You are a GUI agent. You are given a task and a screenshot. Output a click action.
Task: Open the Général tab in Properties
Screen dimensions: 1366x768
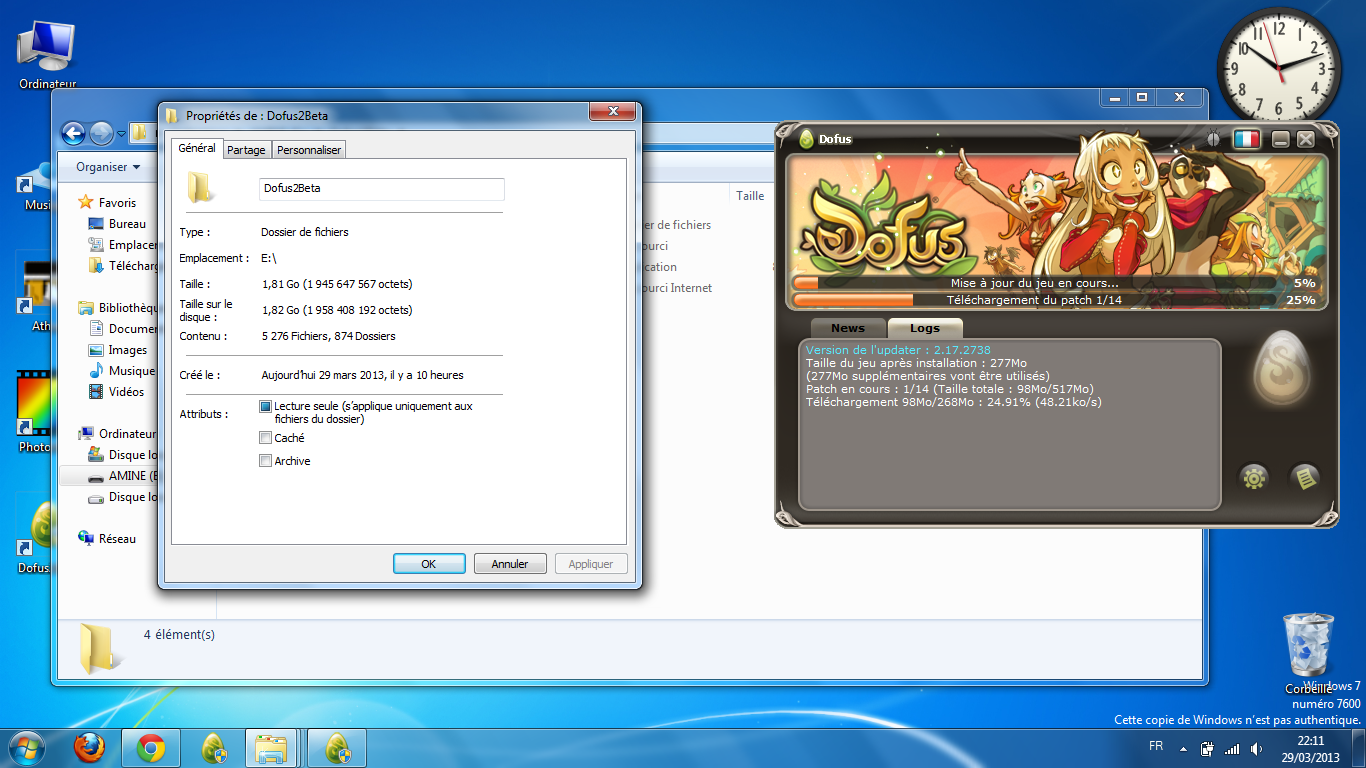197,148
